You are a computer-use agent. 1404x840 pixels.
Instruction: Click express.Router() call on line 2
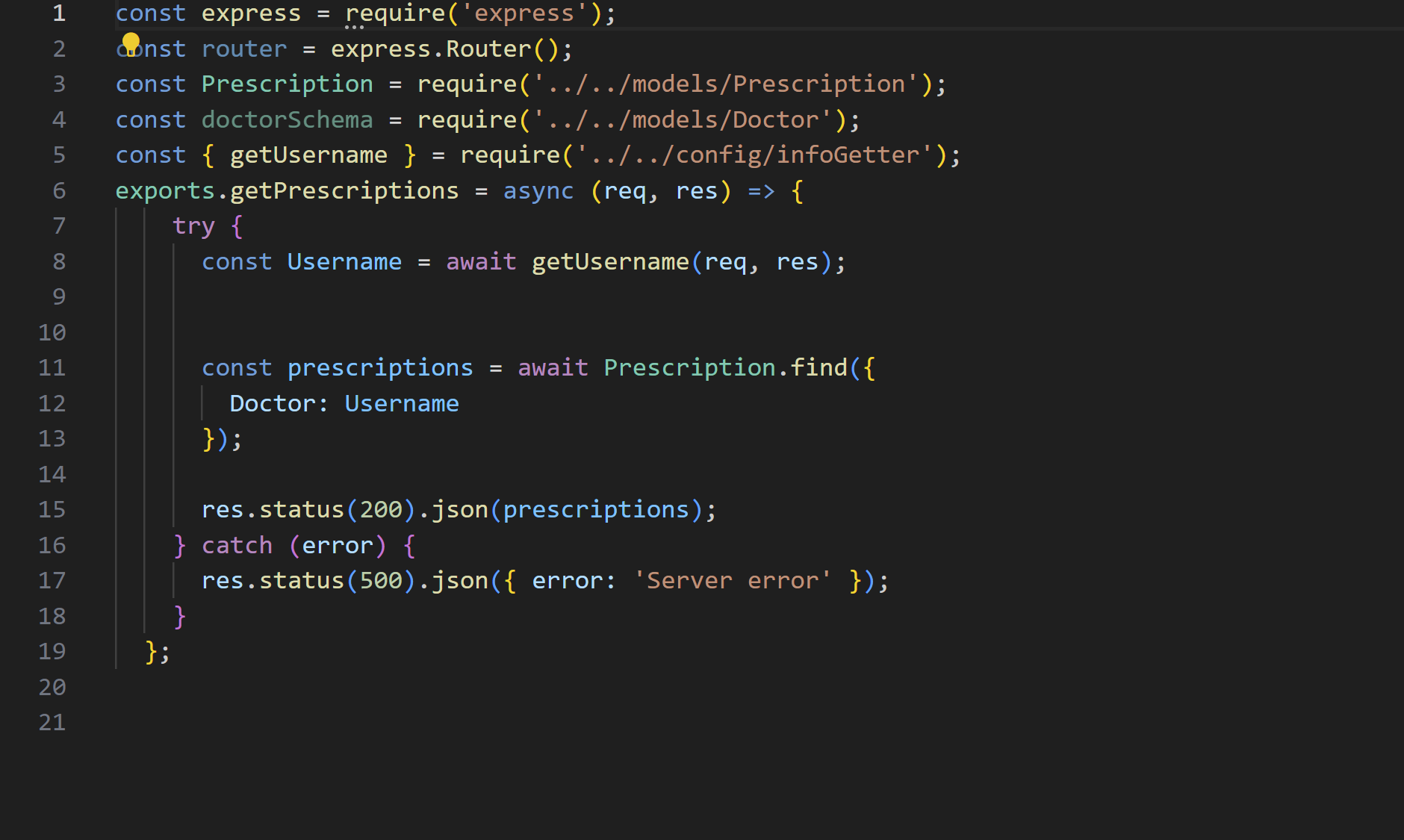click(x=445, y=49)
